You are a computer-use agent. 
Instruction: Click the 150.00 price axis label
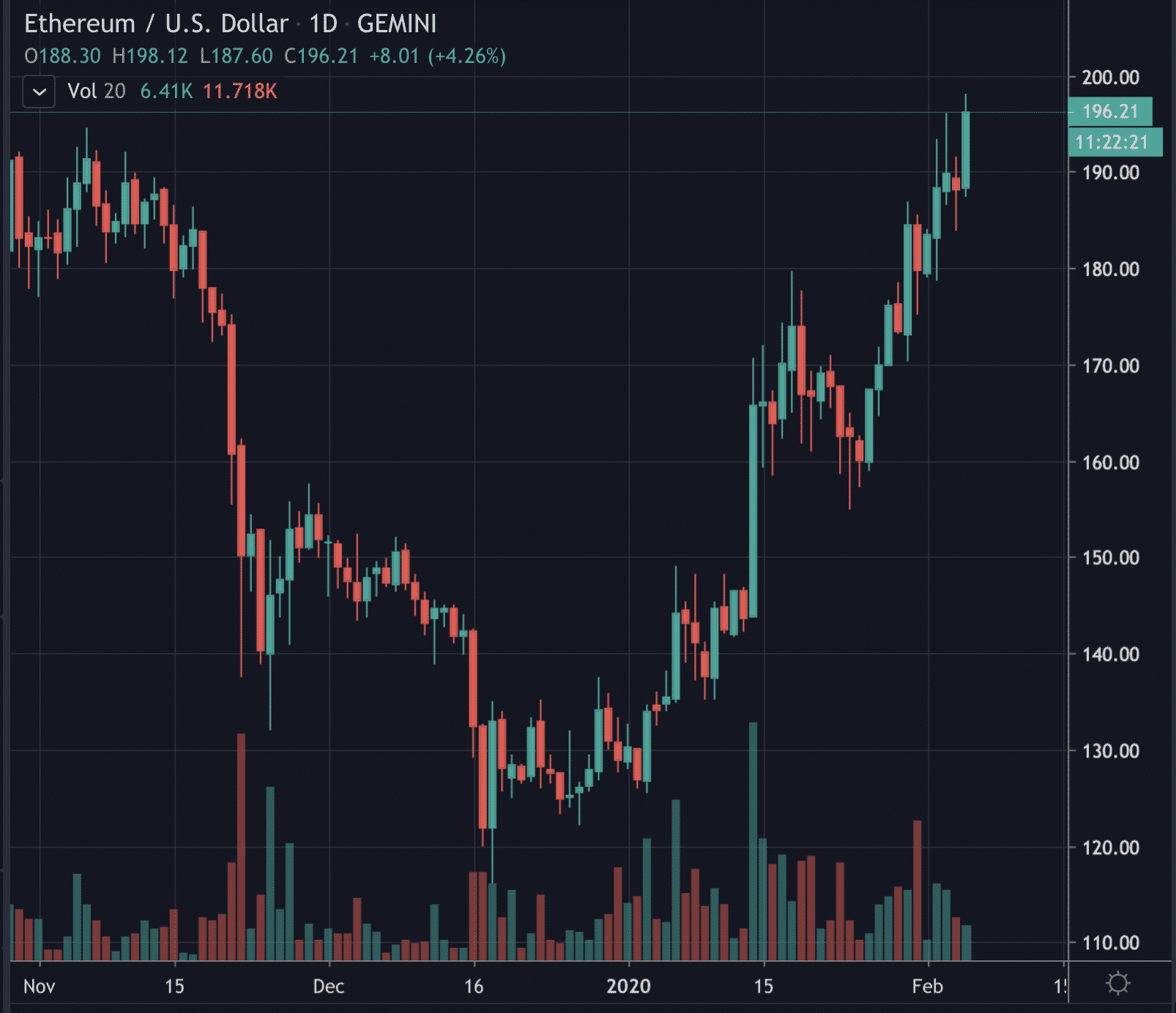click(1110, 558)
